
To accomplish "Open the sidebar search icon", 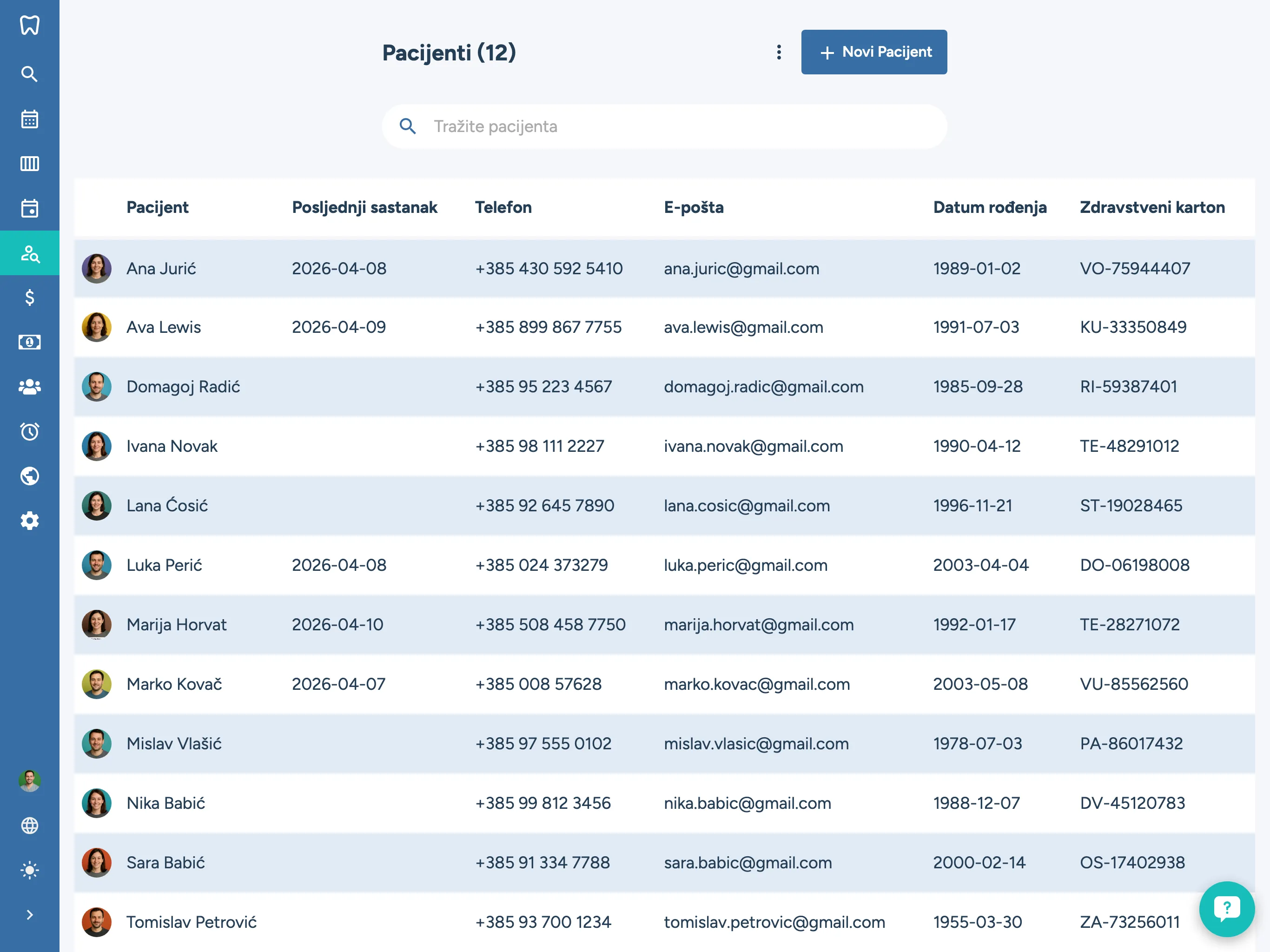I will [29, 74].
